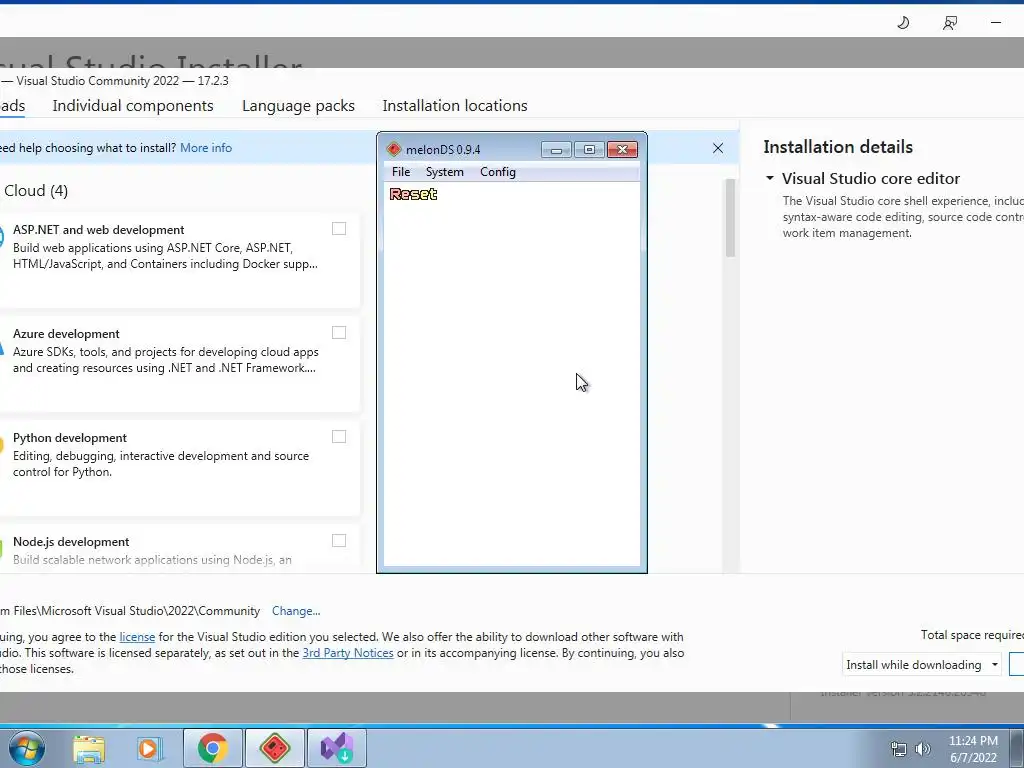Check the Python development workload
This screenshot has height=768, width=1024.
(339, 436)
